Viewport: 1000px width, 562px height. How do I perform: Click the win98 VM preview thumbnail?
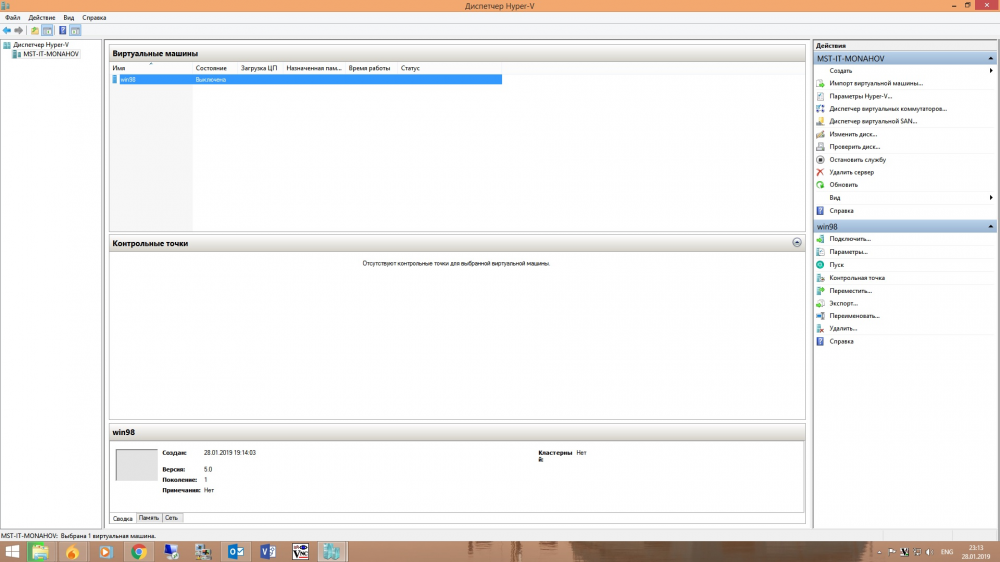tap(136, 465)
